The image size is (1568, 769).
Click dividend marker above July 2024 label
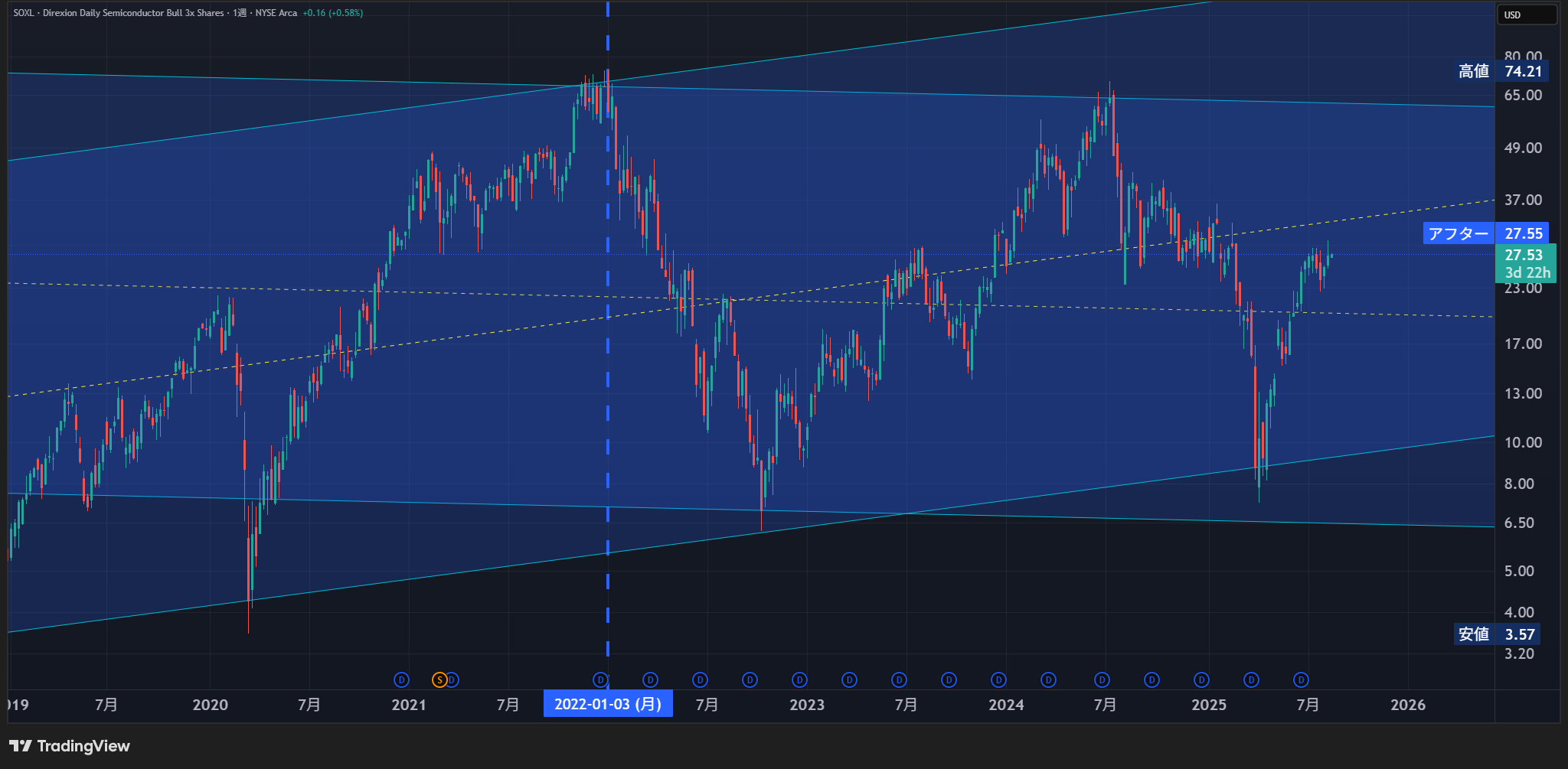1102,679
